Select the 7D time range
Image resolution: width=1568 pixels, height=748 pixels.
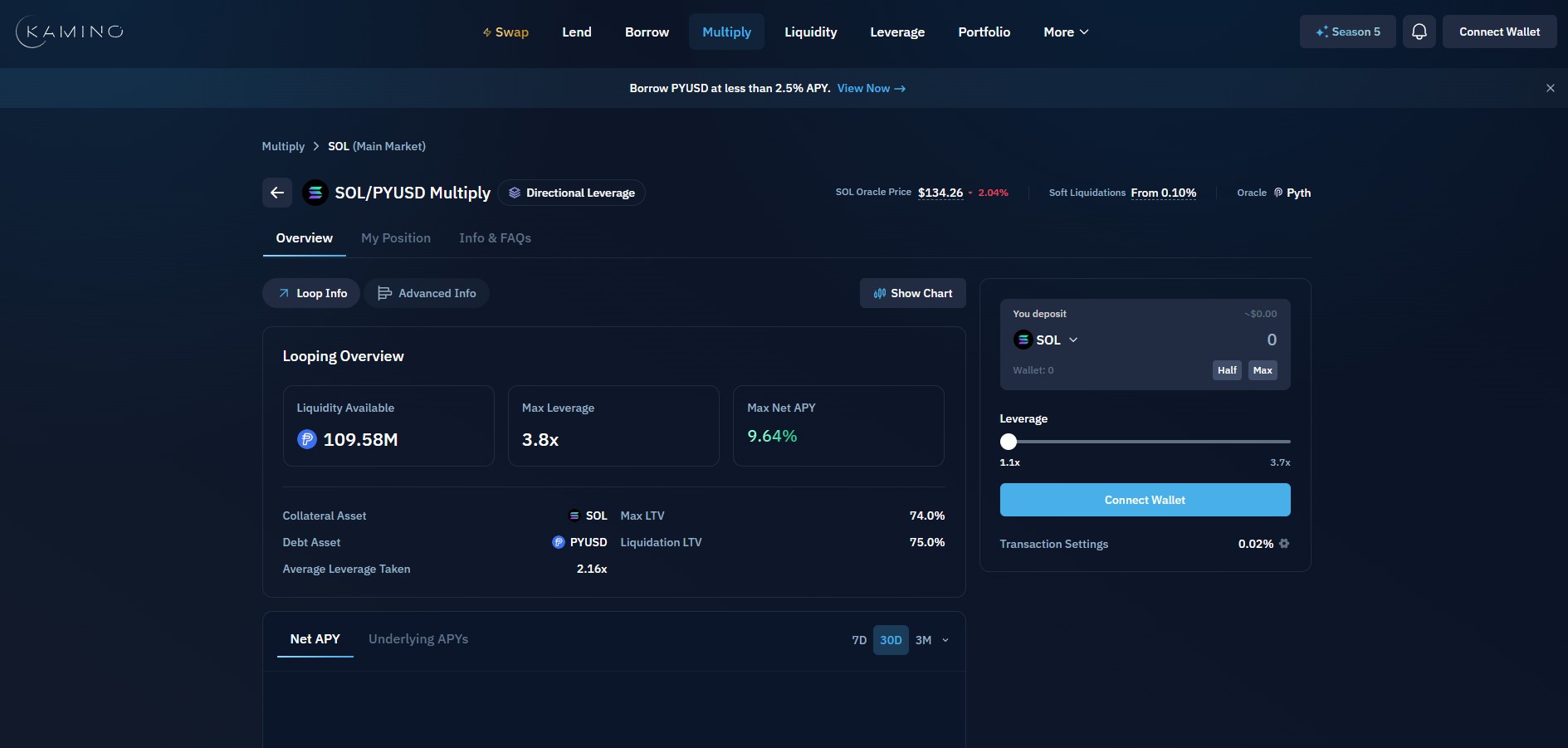click(859, 640)
